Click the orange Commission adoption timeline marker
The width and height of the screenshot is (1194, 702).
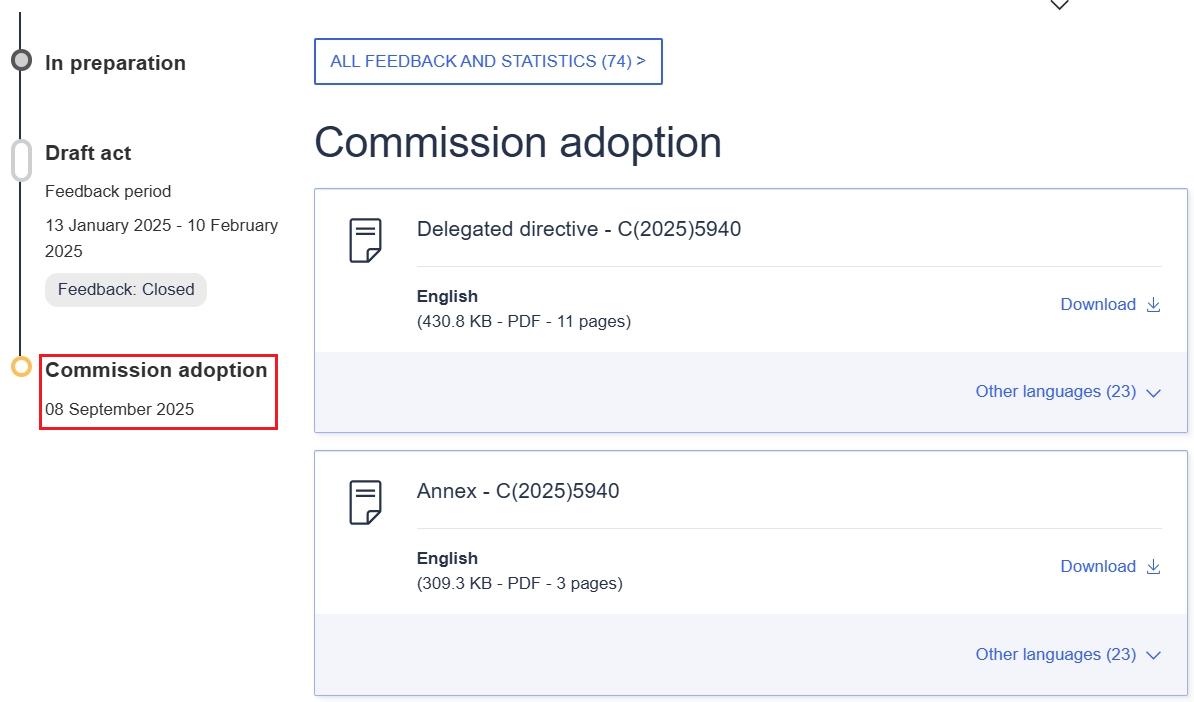[21, 367]
